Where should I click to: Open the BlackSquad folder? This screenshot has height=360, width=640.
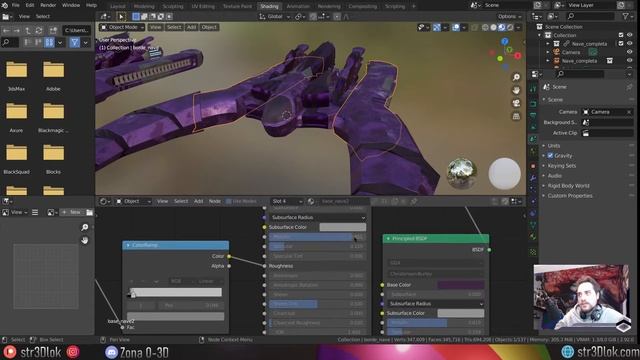coord(16,159)
